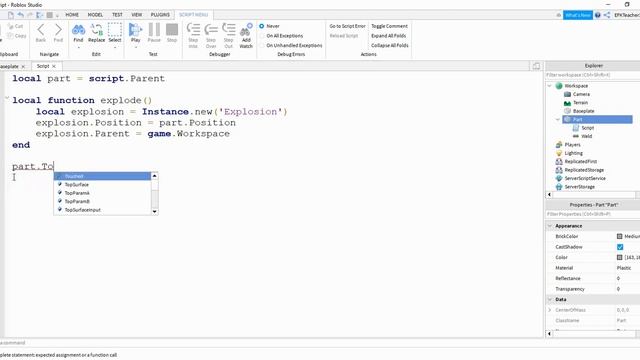This screenshot has width=640, height=360.
Task: Start Play test
Action: [x=135, y=33]
